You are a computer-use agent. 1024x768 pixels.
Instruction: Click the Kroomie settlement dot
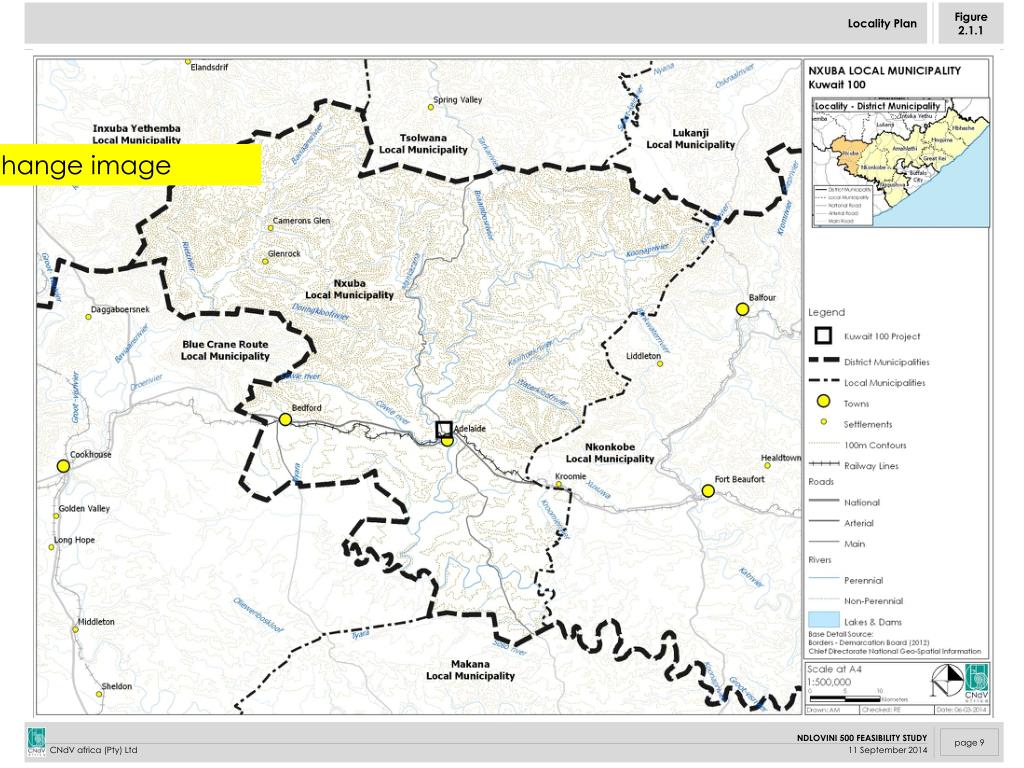(x=559, y=485)
